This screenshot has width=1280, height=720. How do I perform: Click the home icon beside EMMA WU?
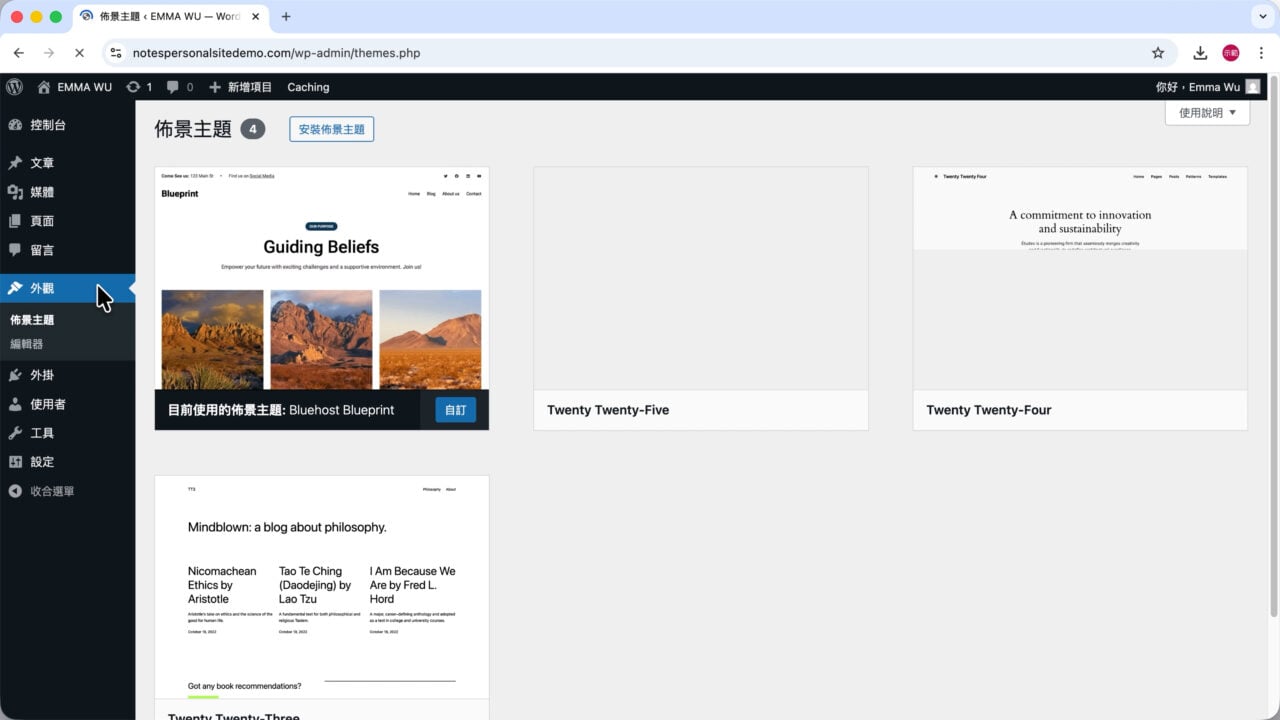43,87
